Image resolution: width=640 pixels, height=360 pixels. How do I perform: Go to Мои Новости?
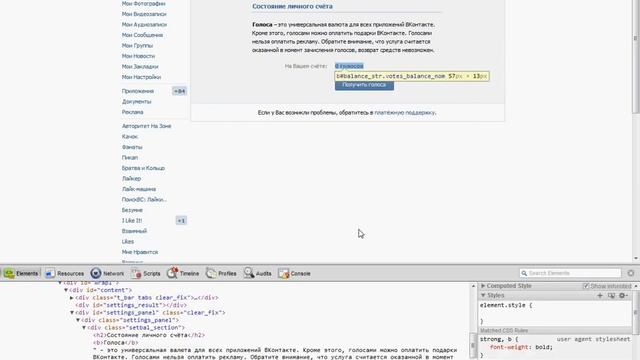[x=138, y=56]
